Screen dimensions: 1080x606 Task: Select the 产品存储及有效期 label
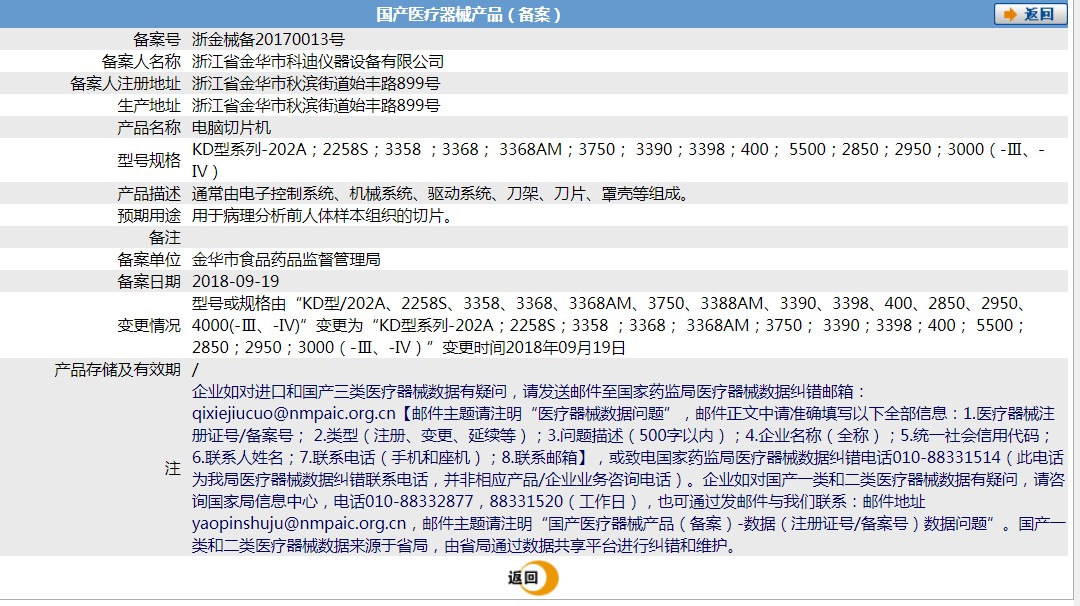[x=117, y=370]
